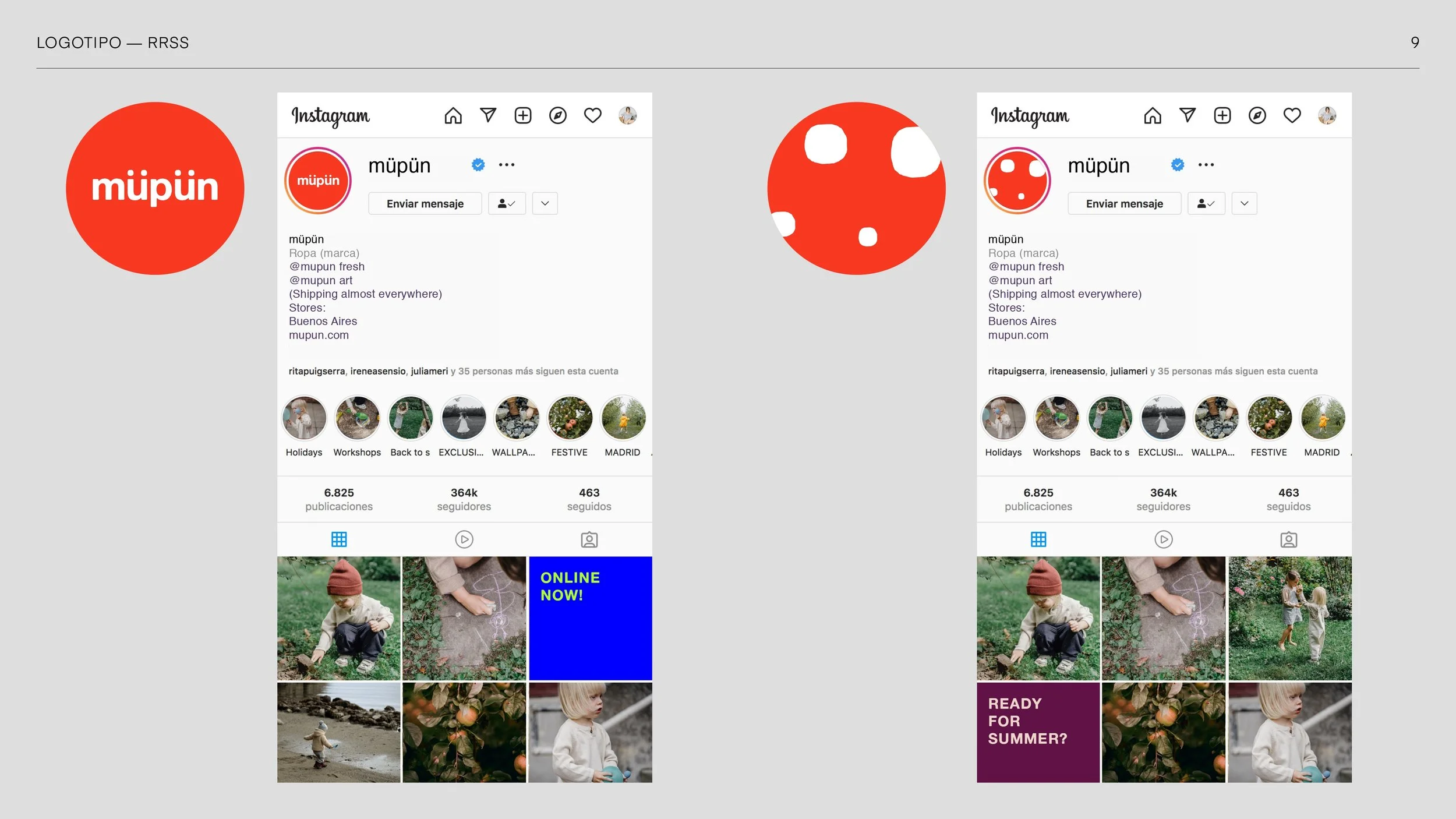
Task: Click the verified badge in right mockup
Action: tap(1178, 165)
